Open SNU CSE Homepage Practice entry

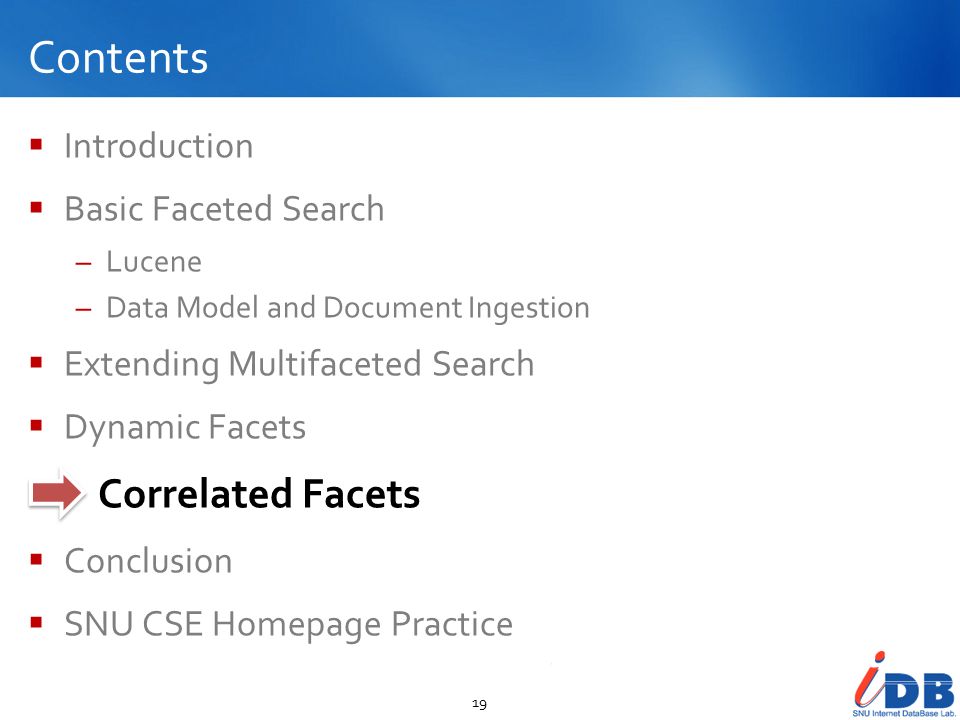[288, 624]
